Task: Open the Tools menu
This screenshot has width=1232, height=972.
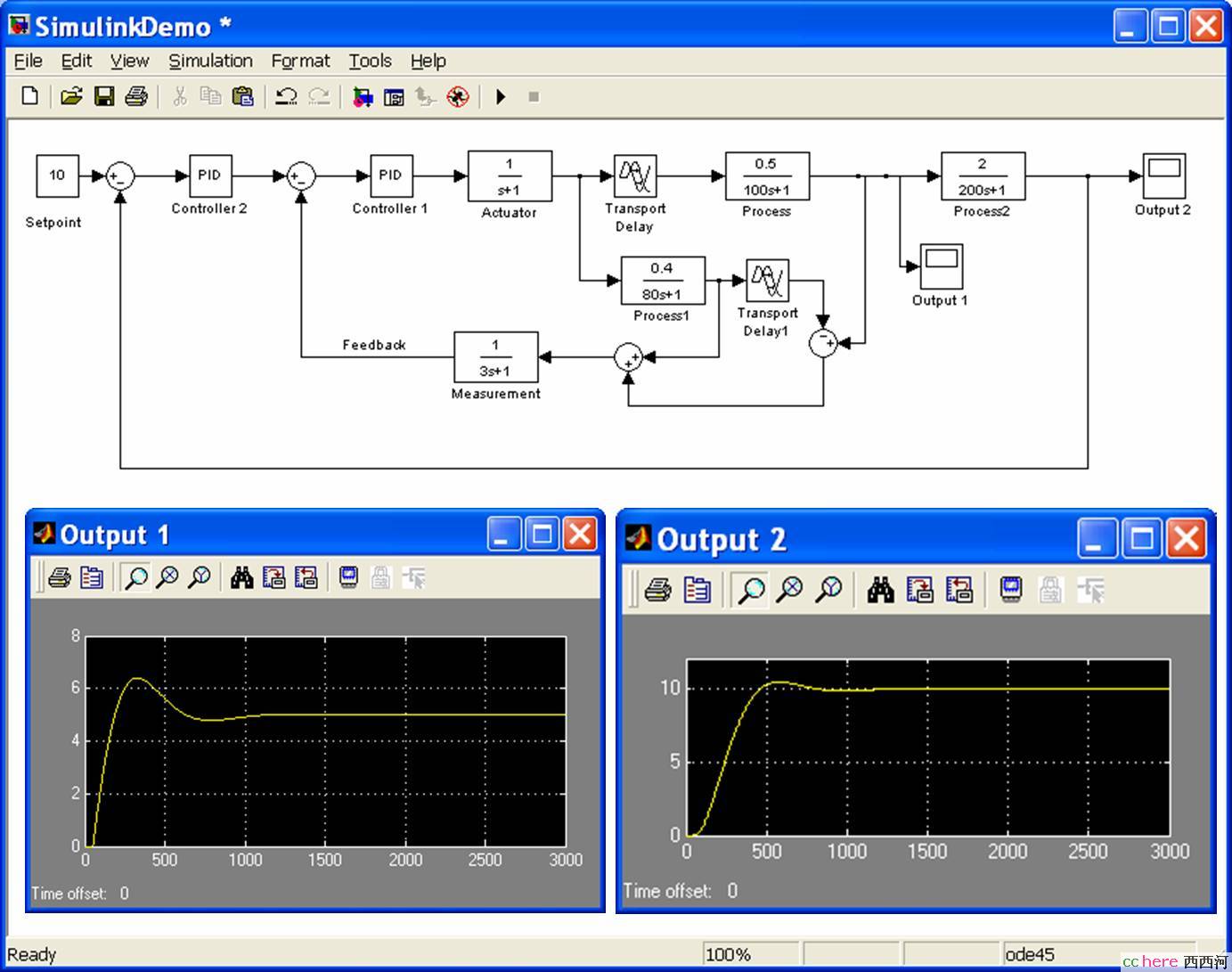Action: click(371, 61)
